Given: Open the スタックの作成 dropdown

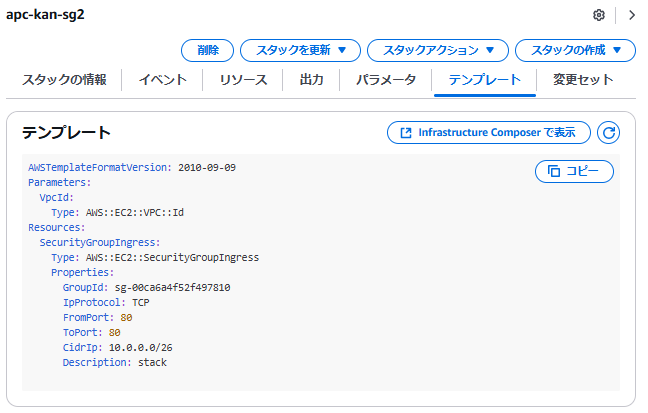Looking at the screenshot, I should [x=575, y=50].
